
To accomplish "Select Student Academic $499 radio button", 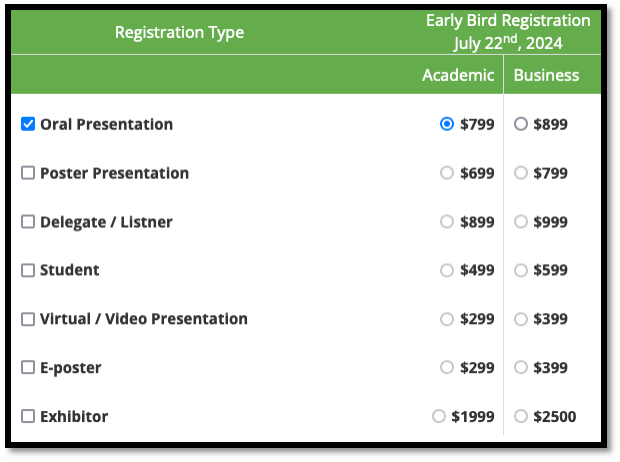I will 447,270.
